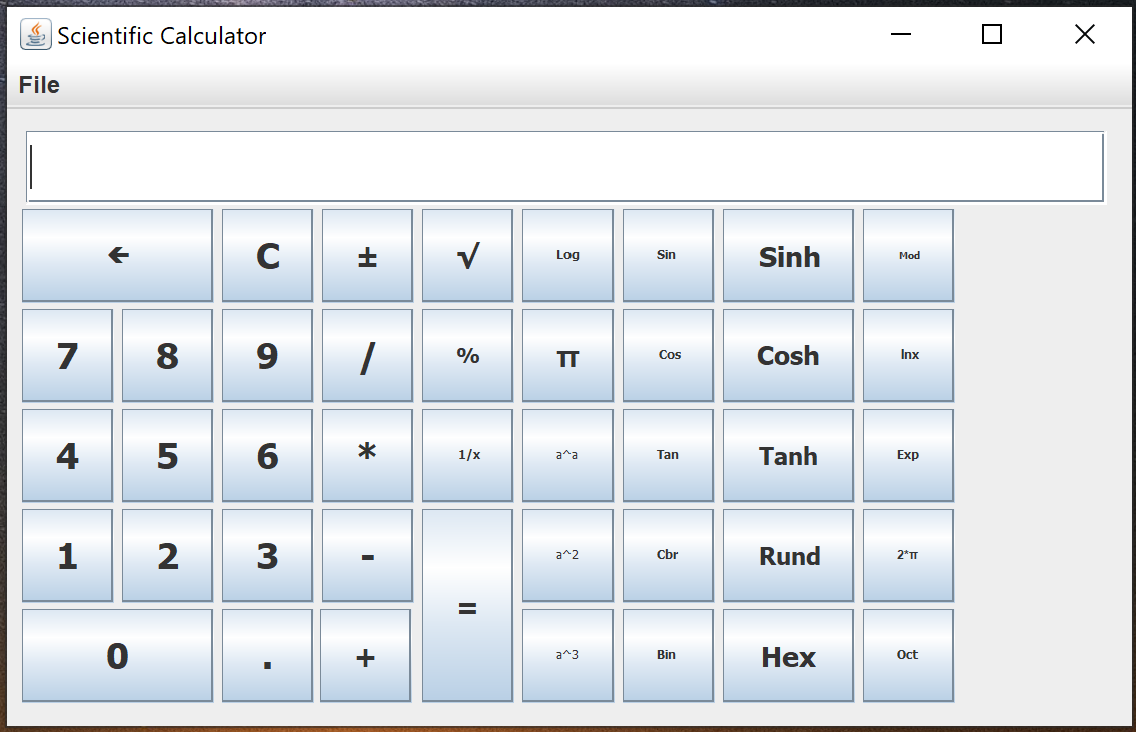Click the number 7 key
Image resolution: width=1136 pixels, height=732 pixels.
[x=67, y=355]
